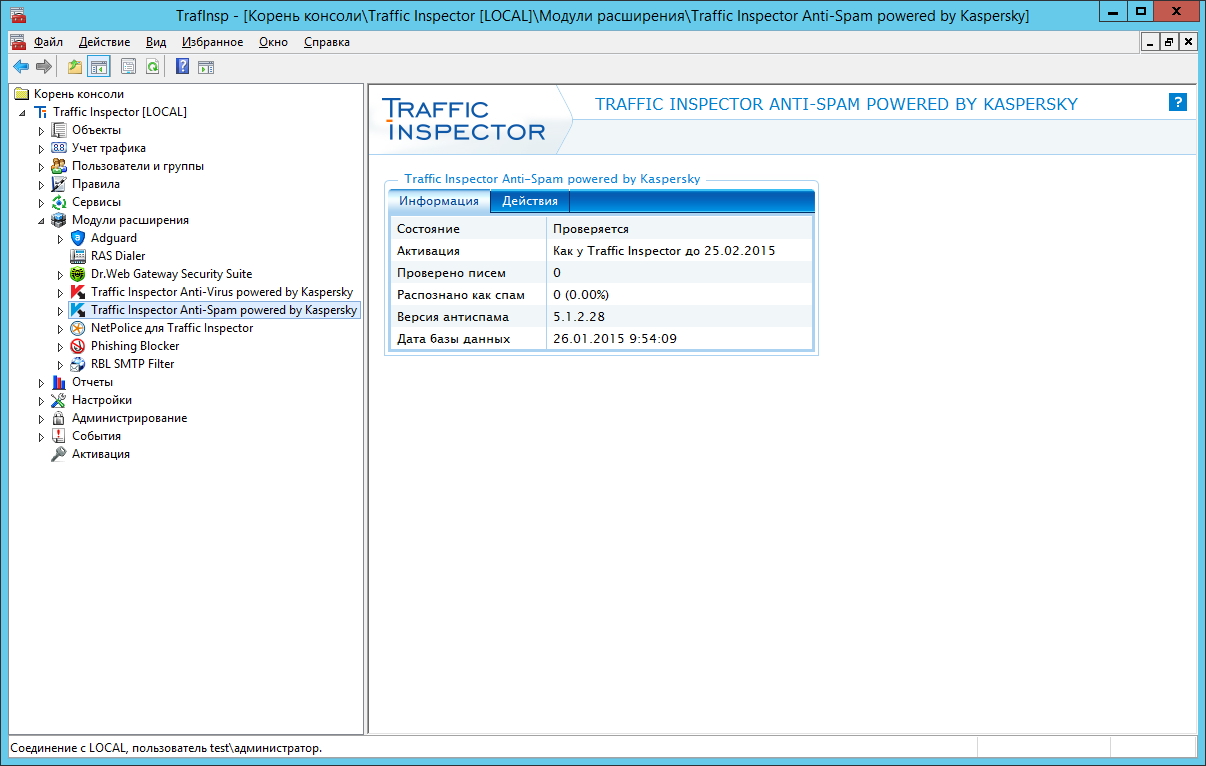Click the status bar connection text
The image size is (1206, 766).
(166, 748)
